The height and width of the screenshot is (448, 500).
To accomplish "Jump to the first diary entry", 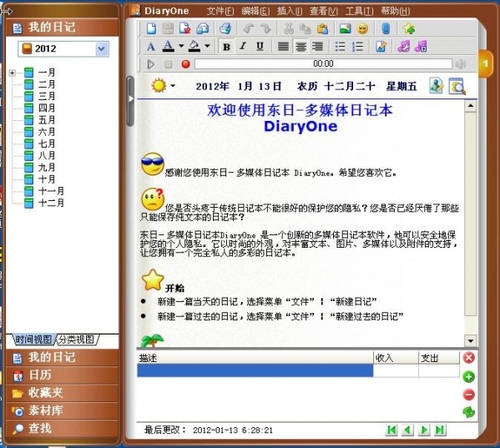I will pyautogui.click(x=392, y=430).
